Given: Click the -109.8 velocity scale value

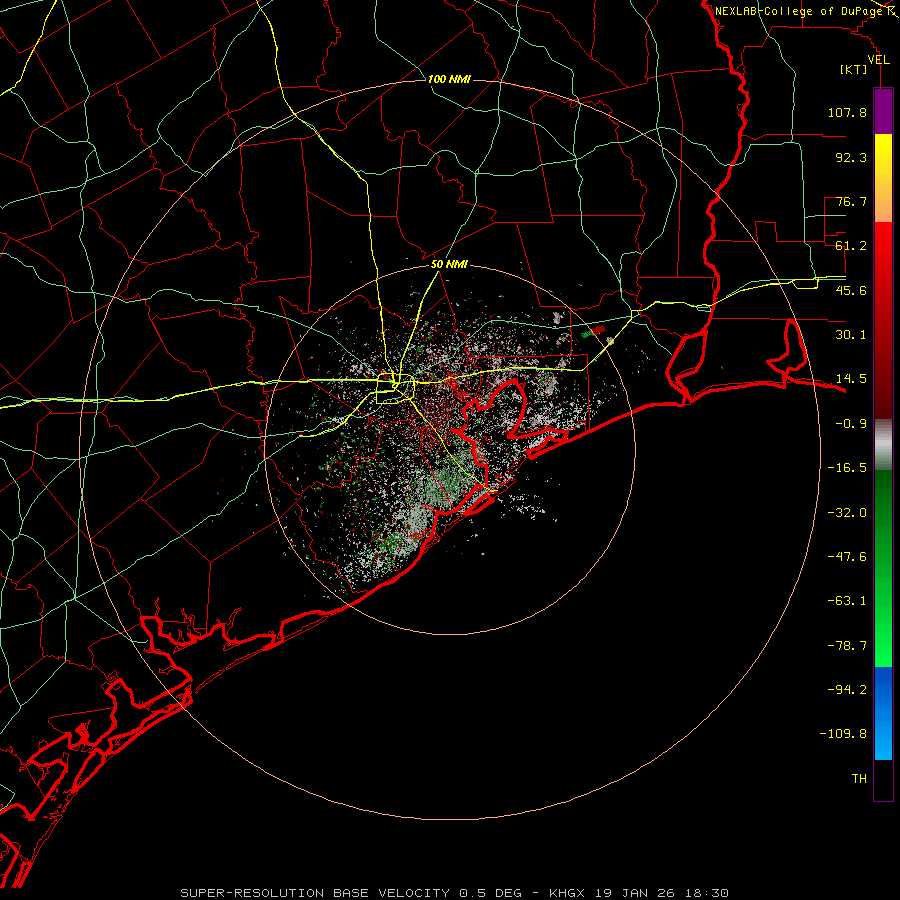Looking at the screenshot, I should tap(843, 734).
